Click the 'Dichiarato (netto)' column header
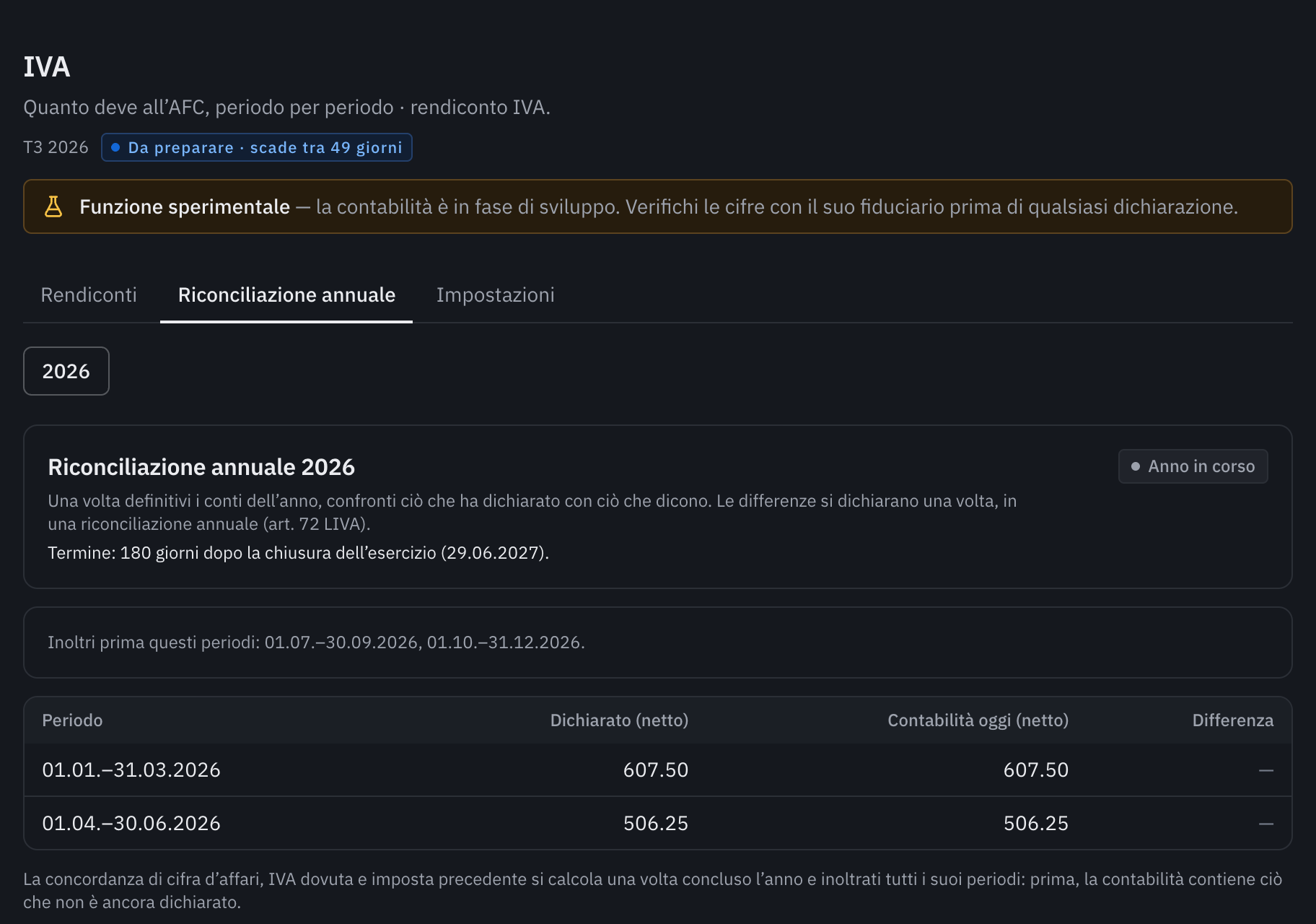 point(619,720)
